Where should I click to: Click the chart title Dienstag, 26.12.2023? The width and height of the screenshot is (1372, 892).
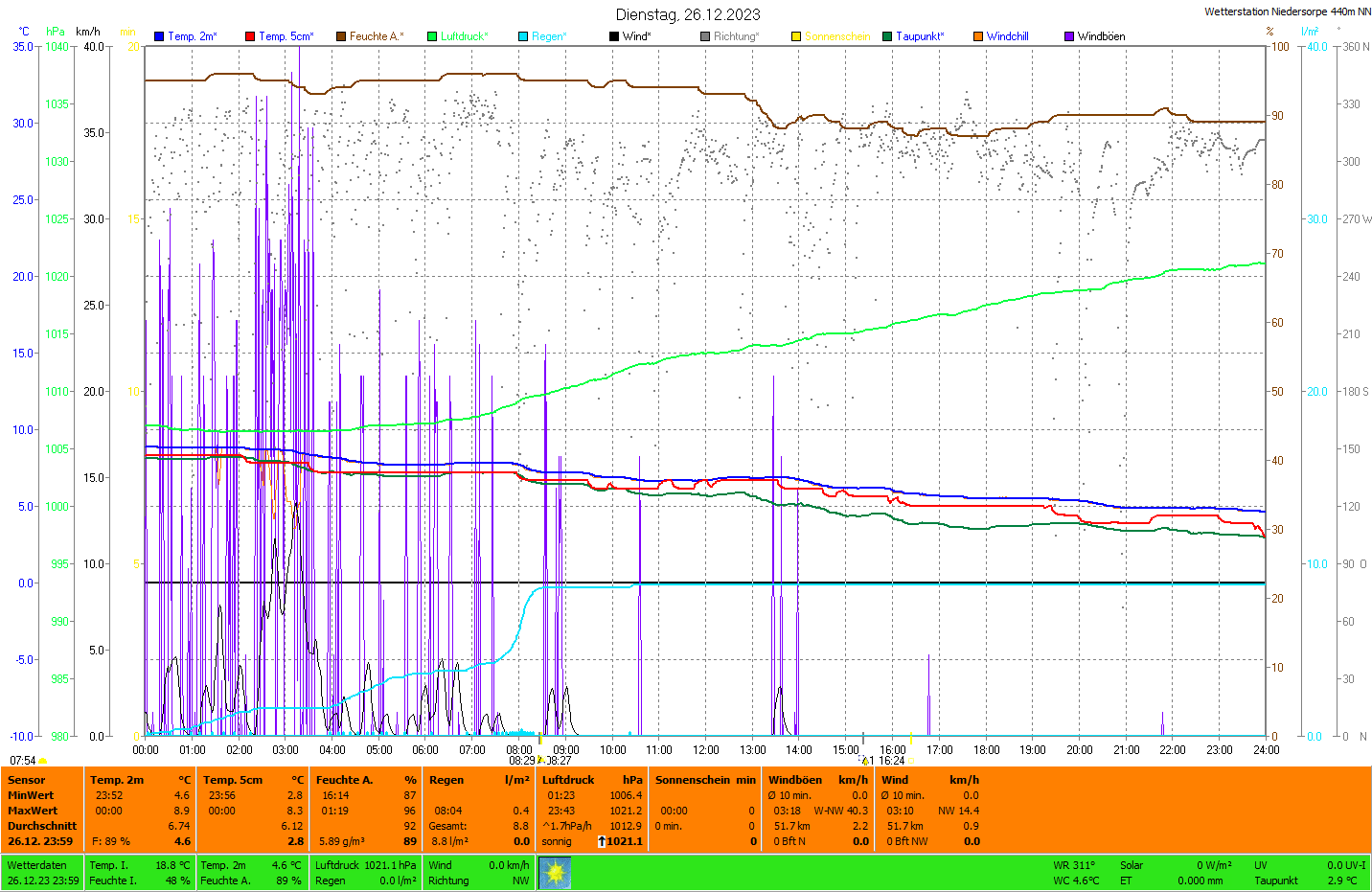click(x=688, y=14)
